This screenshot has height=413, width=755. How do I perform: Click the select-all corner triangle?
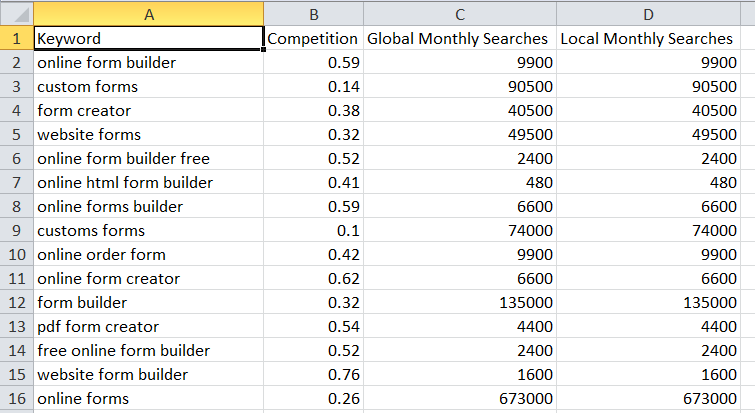[x=16, y=14]
